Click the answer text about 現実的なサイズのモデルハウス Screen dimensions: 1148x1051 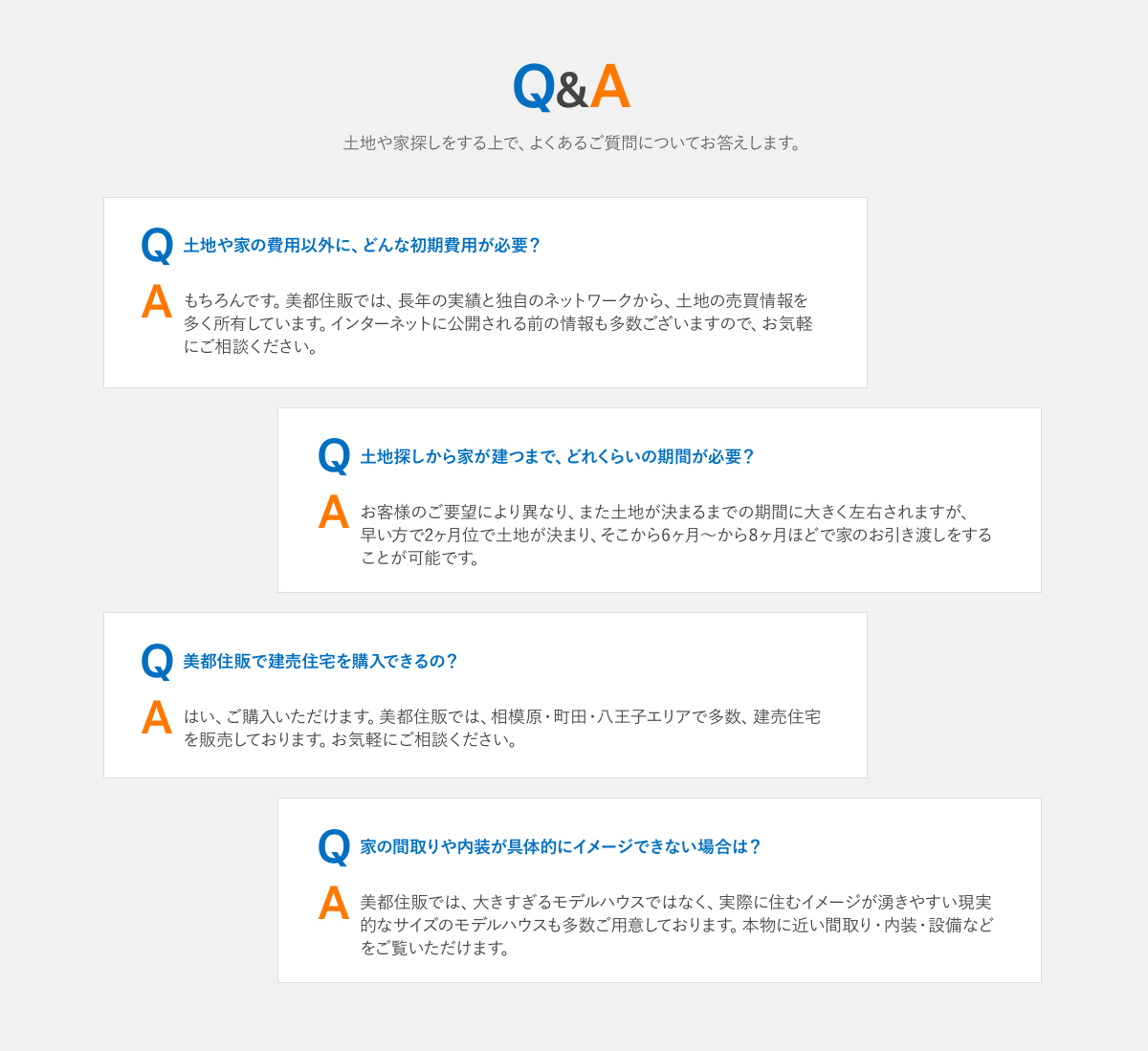(676, 925)
